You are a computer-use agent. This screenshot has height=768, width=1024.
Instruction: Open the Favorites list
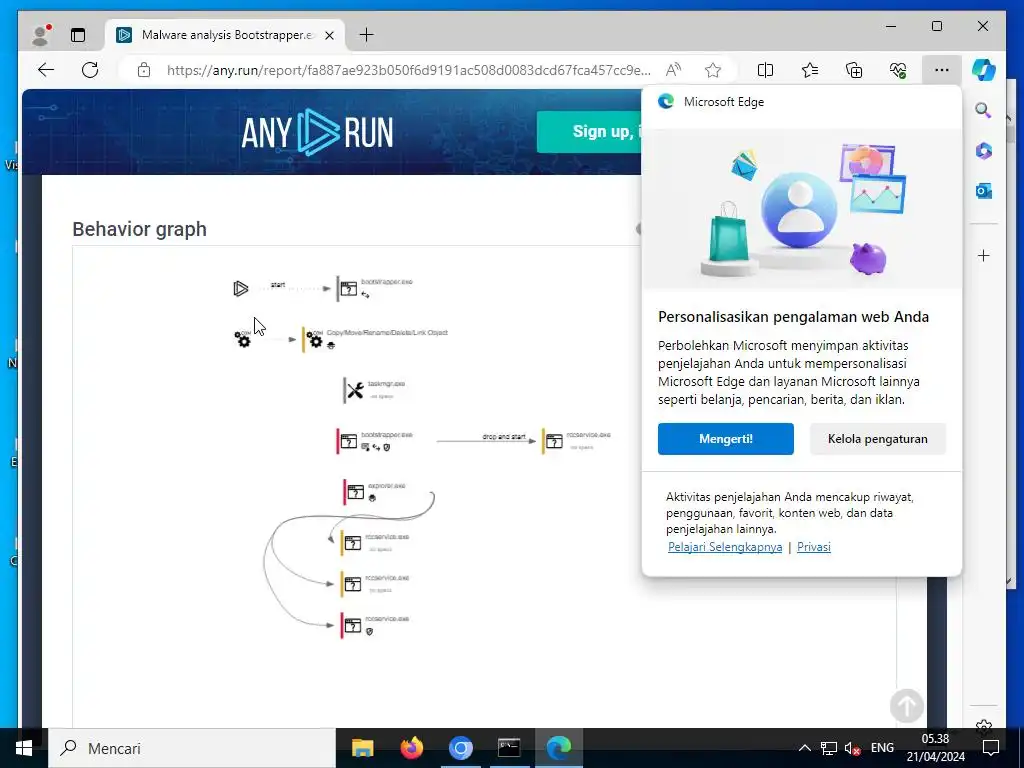tap(810, 70)
